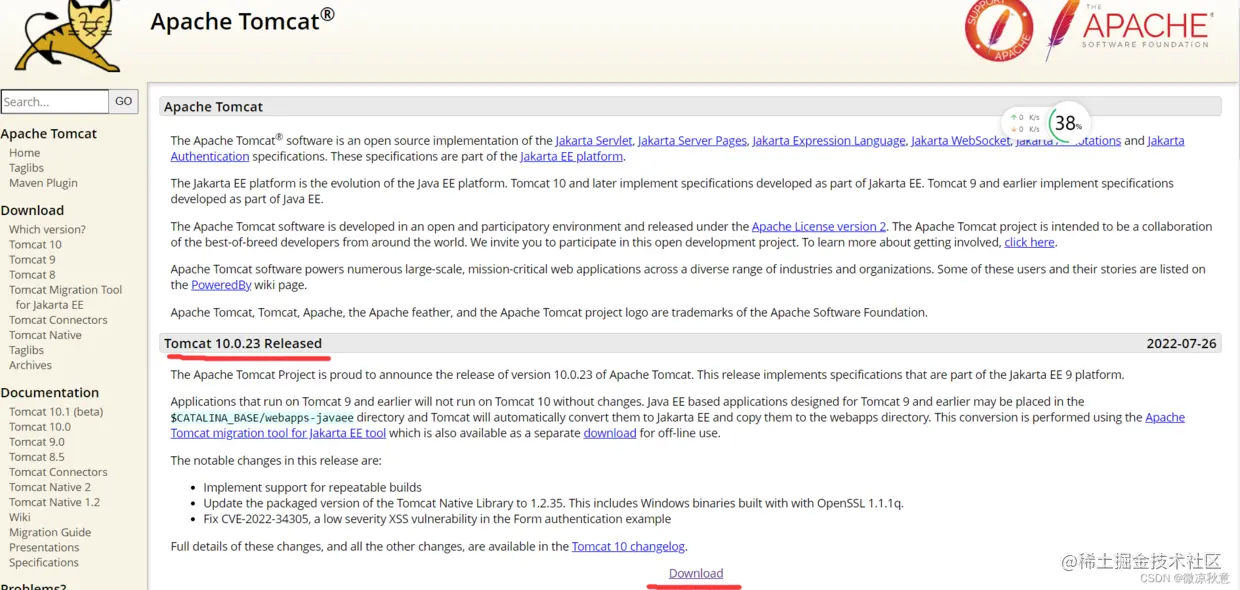Viewport: 1240px width, 590px height.
Task: Open Tomcat 10.1 (beta) documentation
Action: pos(56,411)
